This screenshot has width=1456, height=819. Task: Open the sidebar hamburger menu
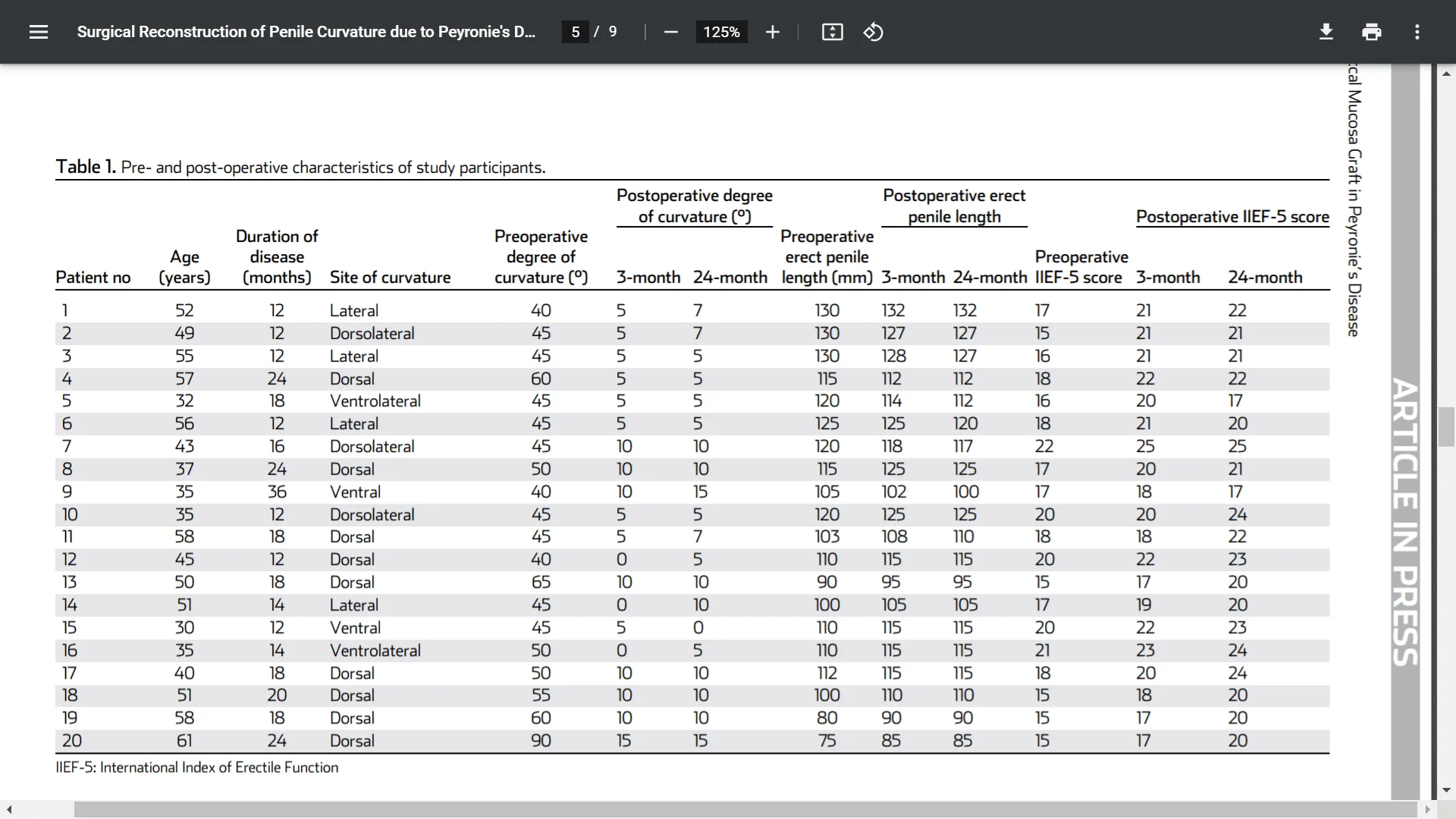click(x=39, y=32)
